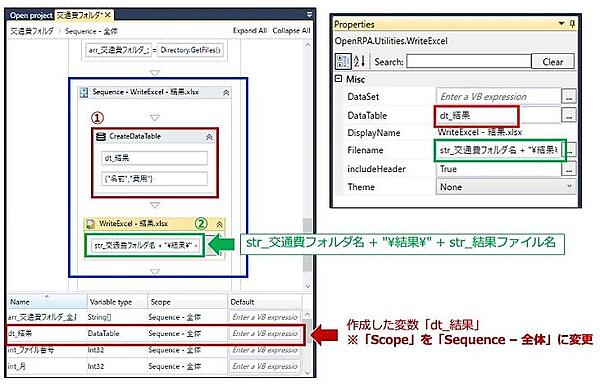Image resolution: width=600 pixels, height=386 pixels.
Task: Click the Properties search box
Action: coord(468,61)
